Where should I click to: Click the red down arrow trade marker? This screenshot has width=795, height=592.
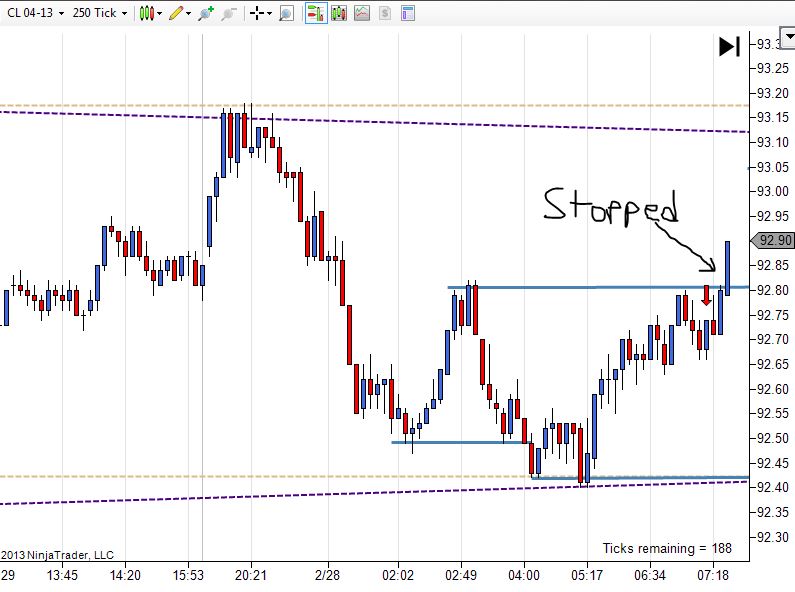[706, 295]
